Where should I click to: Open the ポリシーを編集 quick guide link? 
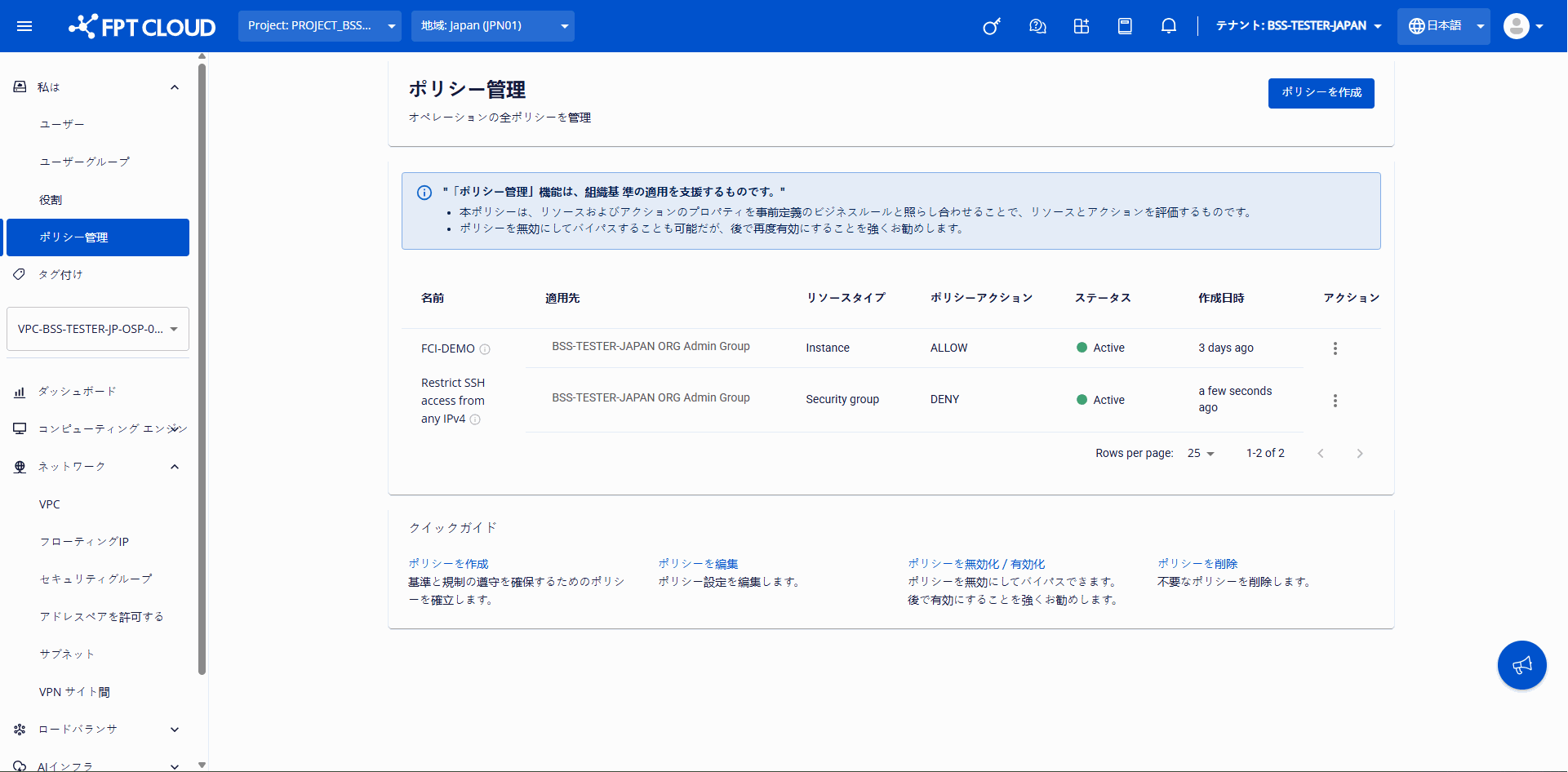tap(698, 564)
